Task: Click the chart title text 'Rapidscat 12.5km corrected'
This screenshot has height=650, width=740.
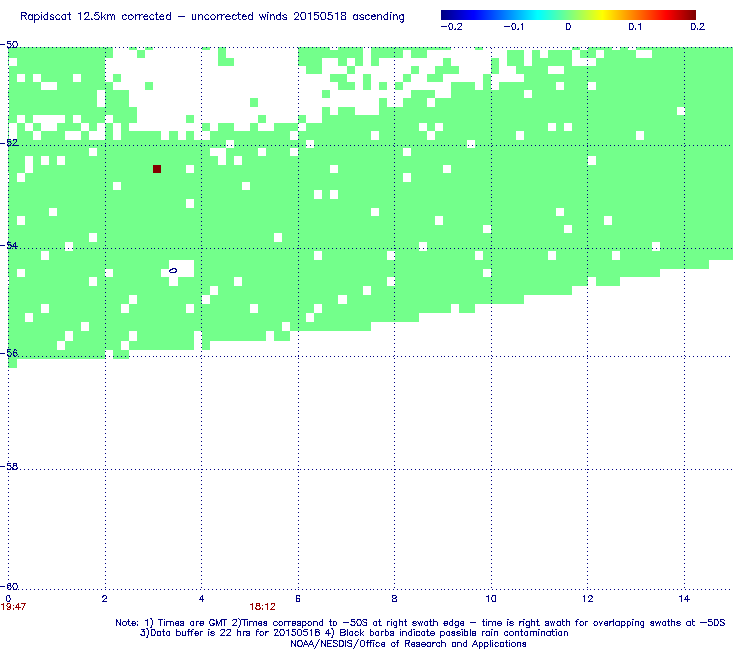Action: pos(96,17)
